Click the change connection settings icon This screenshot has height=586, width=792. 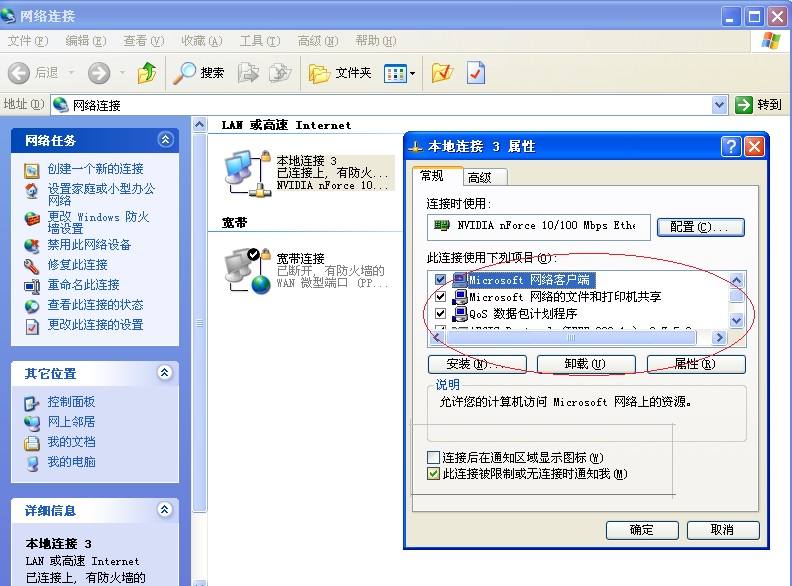click(32, 326)
